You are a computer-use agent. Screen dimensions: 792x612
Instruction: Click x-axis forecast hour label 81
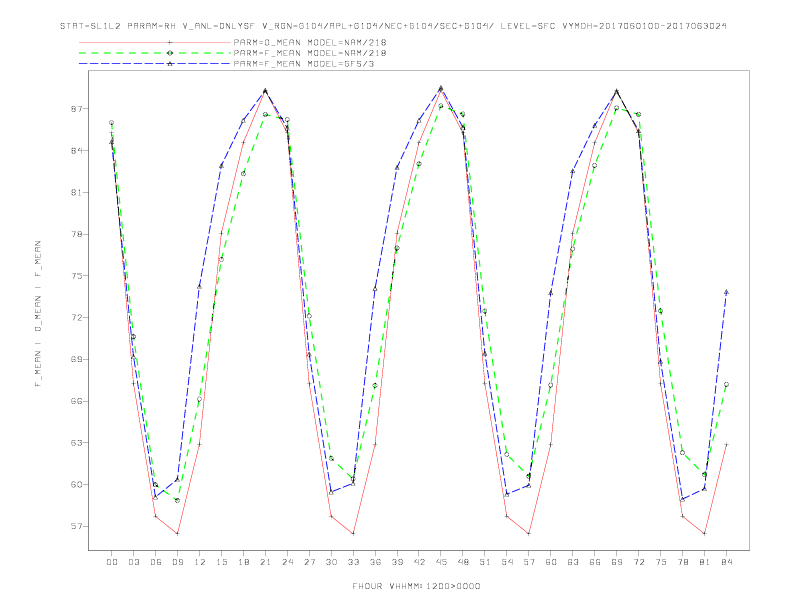(x=705, y=562)
